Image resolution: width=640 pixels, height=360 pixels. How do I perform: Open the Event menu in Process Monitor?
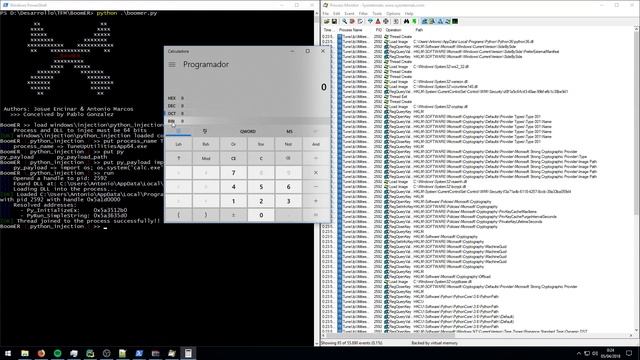(x=349, y=13)
